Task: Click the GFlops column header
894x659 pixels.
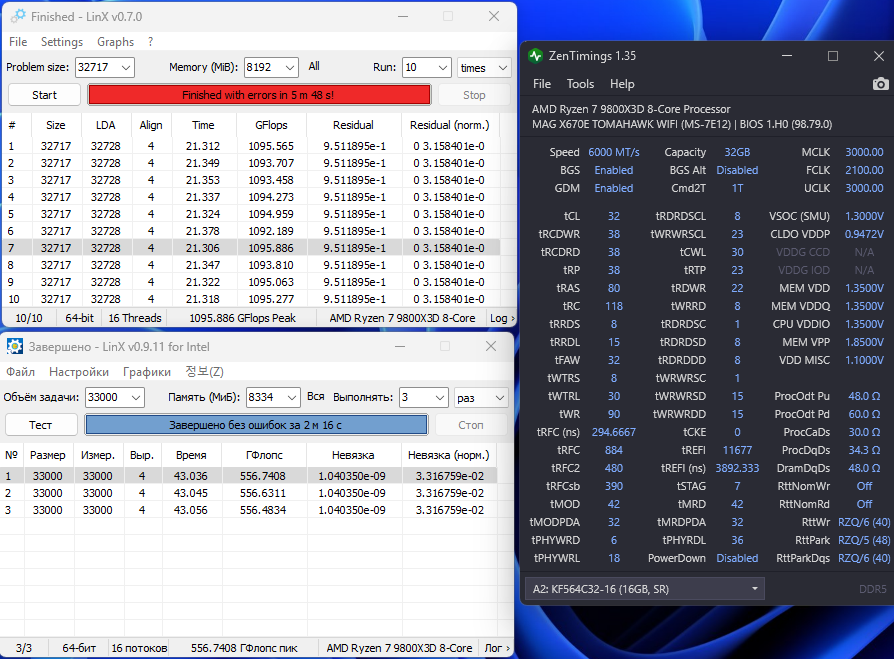Action: [x=271, y=125]
